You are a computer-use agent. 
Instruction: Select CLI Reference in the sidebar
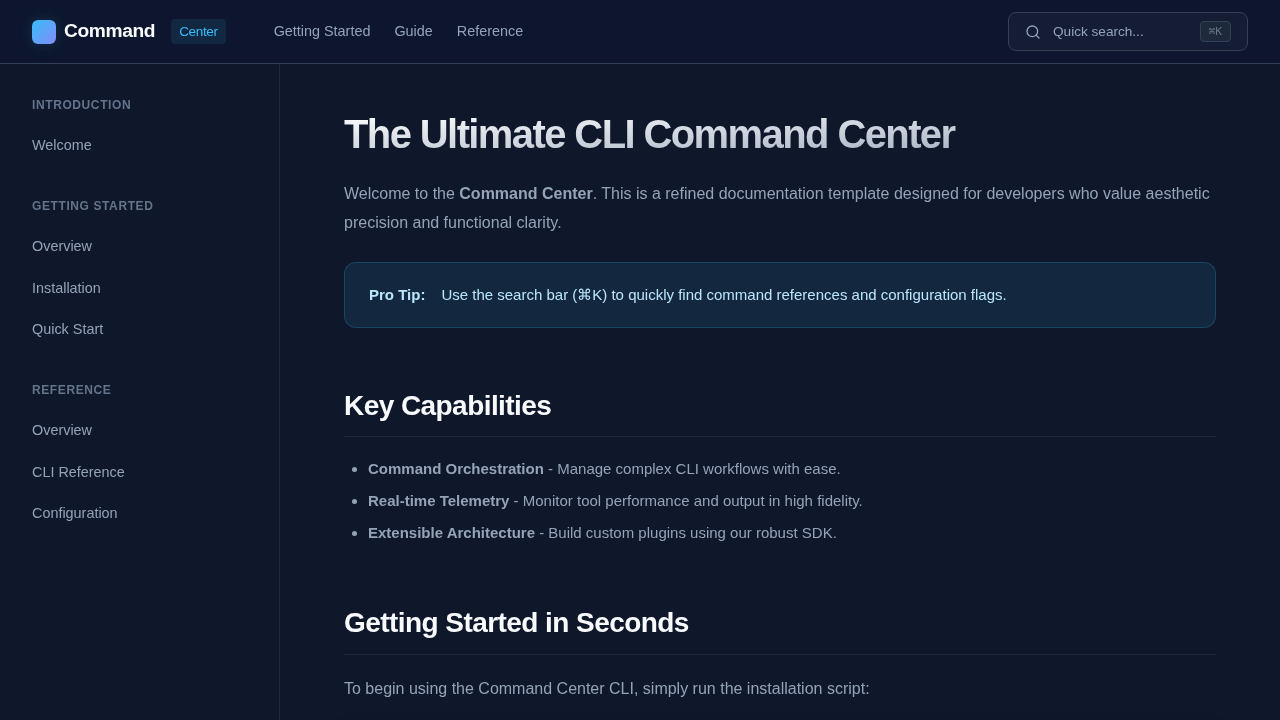point(78,472)
